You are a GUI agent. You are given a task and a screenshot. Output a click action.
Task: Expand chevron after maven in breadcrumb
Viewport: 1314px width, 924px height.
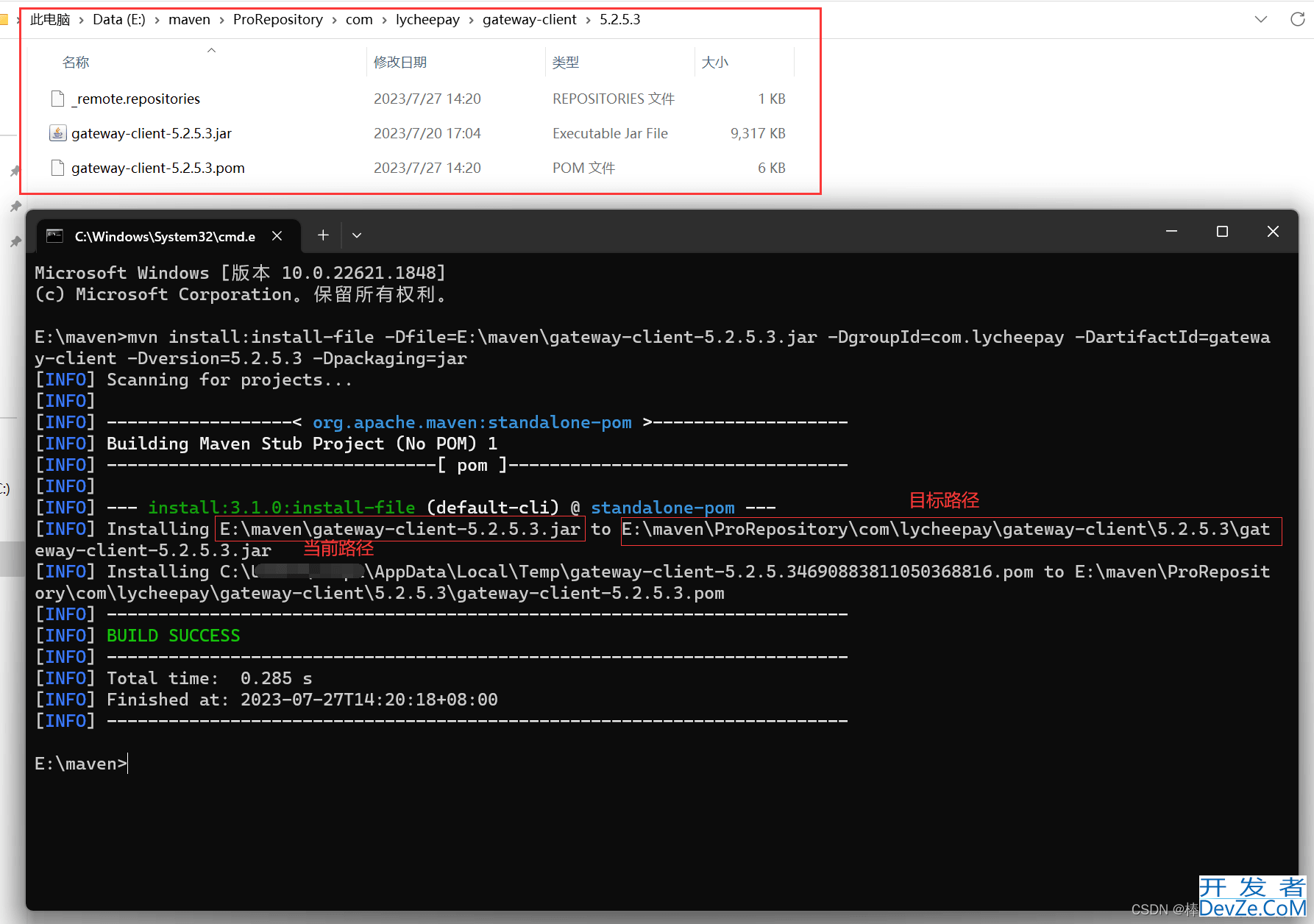pos(221,21)
